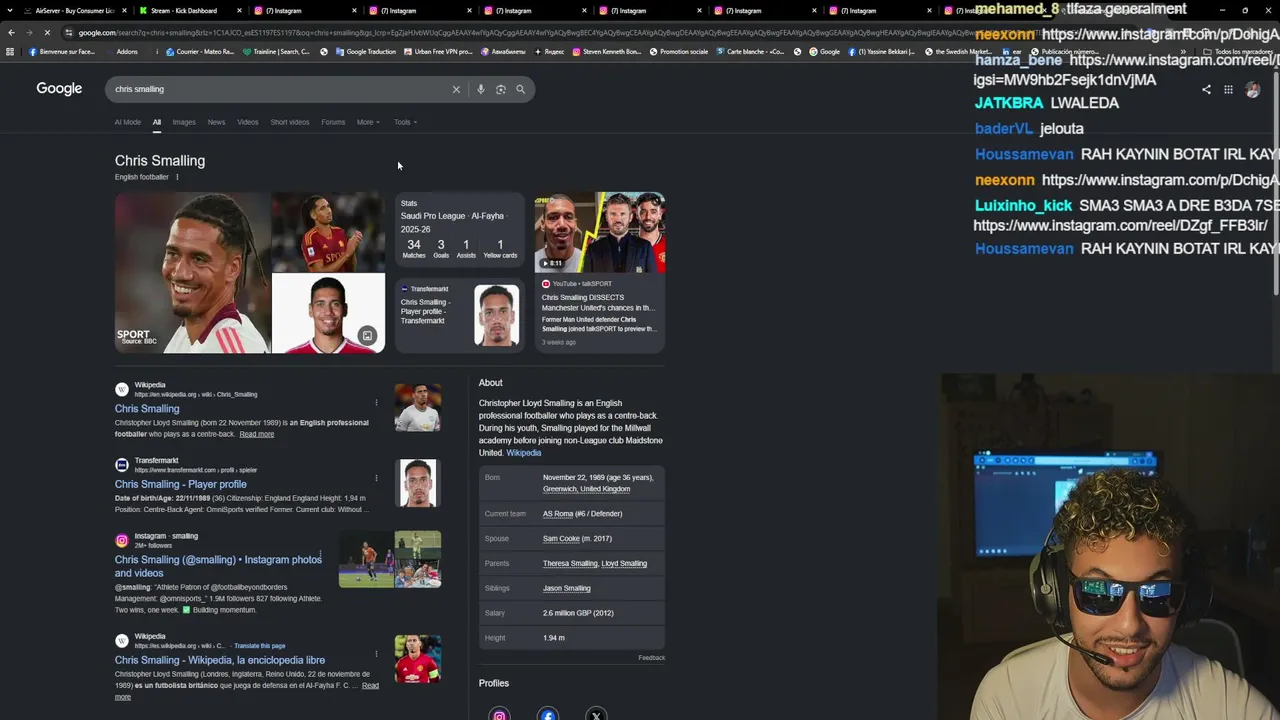Open the Saudi Pro League stats card

coord(460,232)
